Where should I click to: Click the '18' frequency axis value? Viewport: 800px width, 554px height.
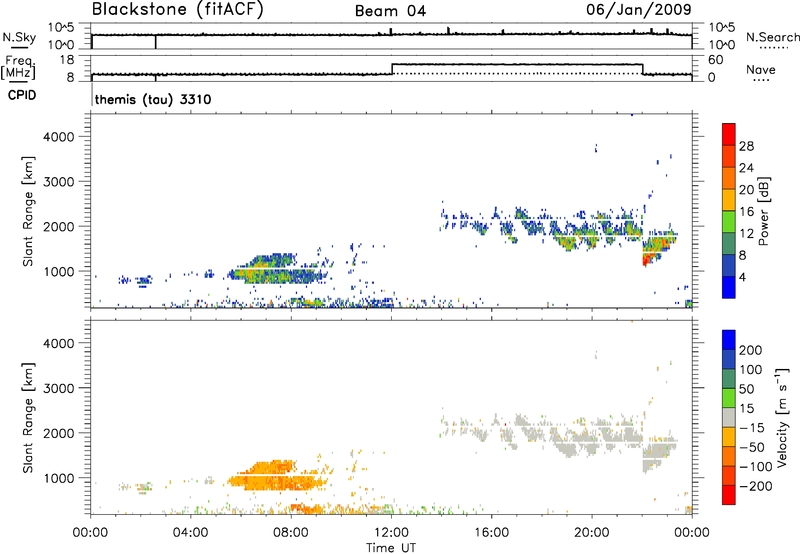[x=67, y=60]
